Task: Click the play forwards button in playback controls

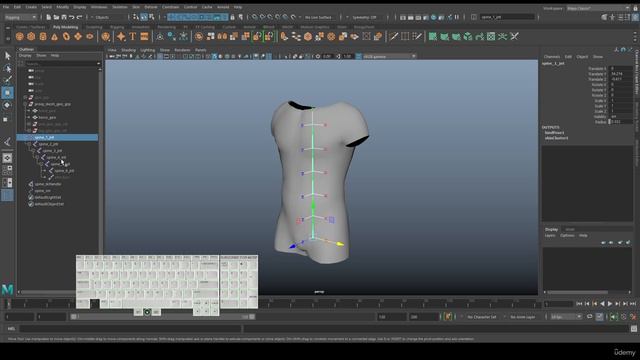Action: point(610,304)
